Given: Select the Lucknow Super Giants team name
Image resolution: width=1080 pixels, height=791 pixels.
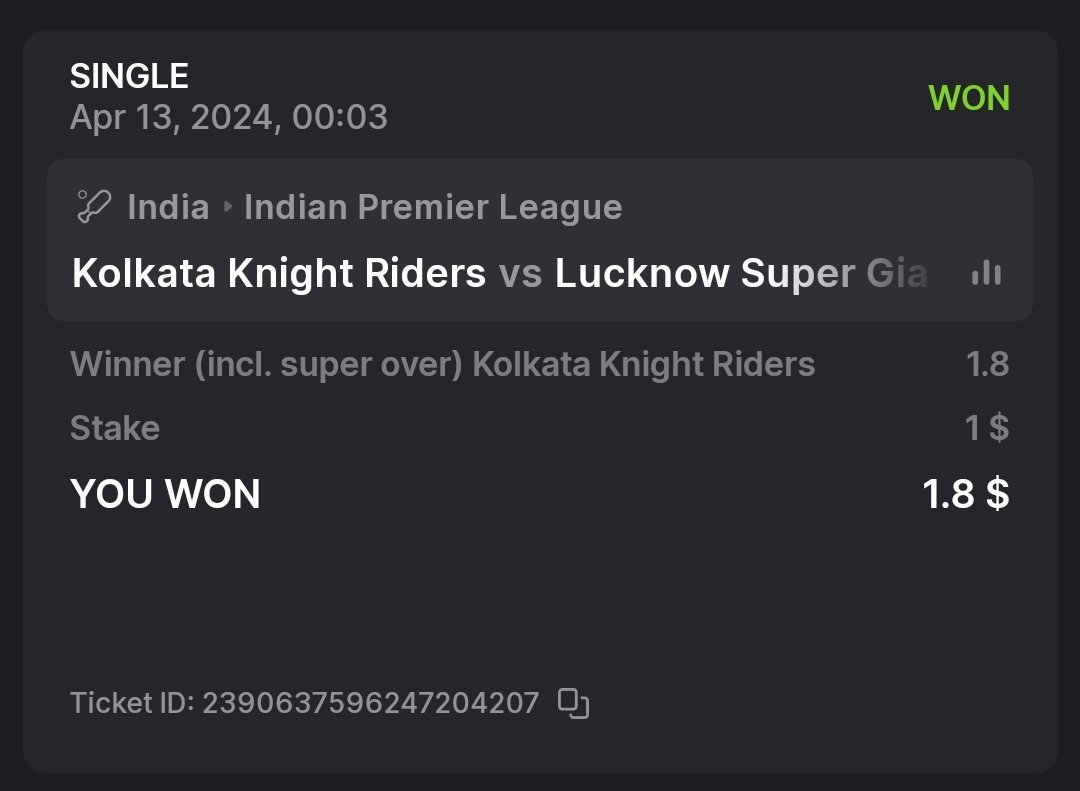Looking at the screenshot, I should click(741, 273).
